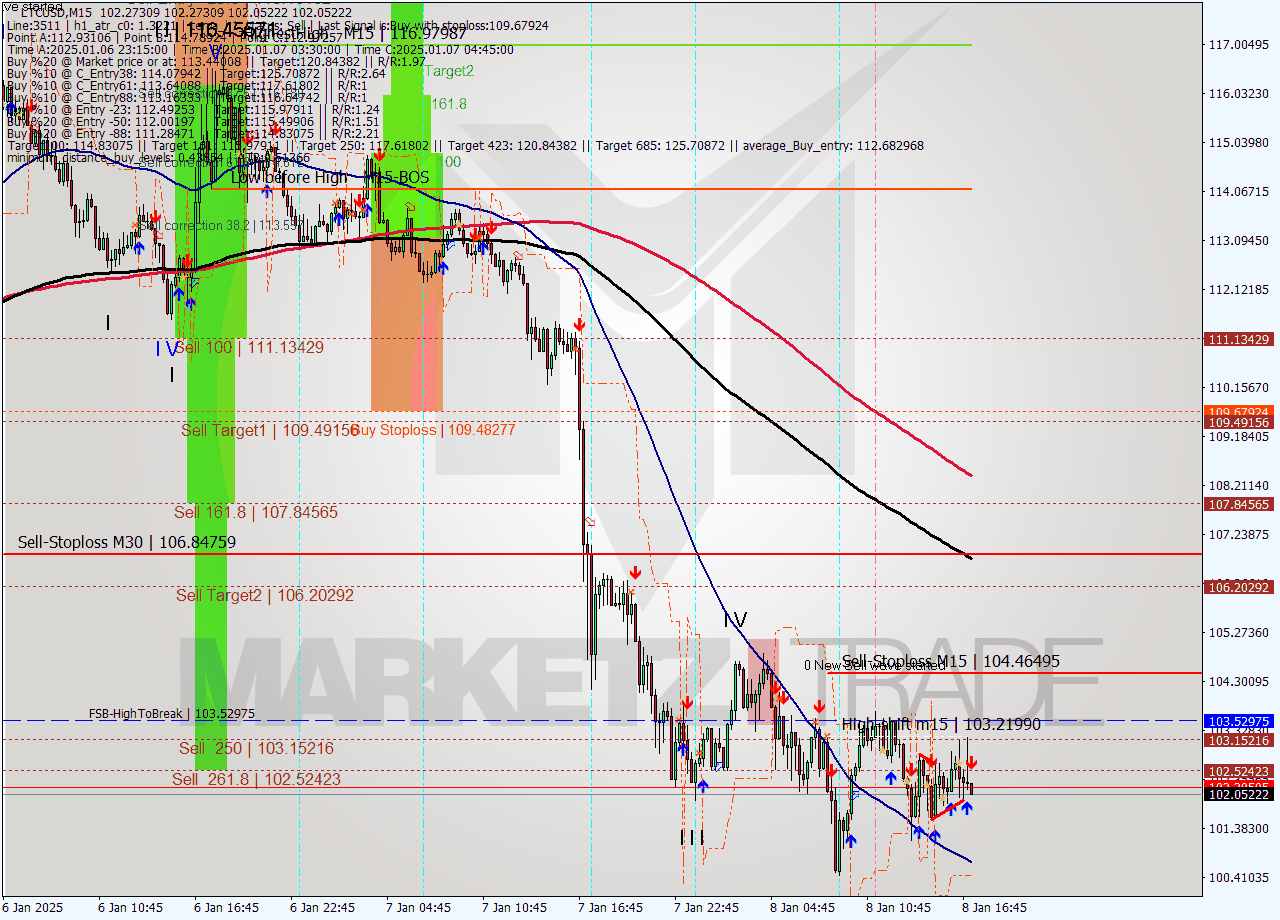Select the 'Sell Target1 | 109.49156' text
Screen dimensions: 1280x920
pos(270,430)
